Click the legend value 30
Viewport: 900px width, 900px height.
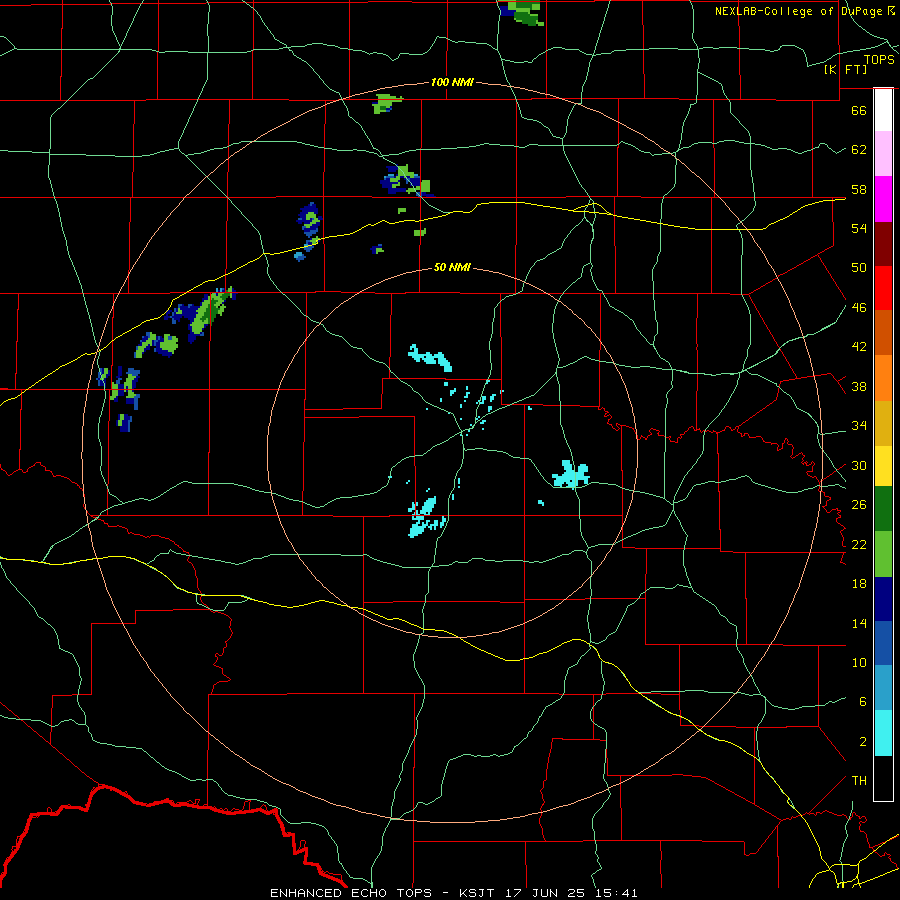pyautogui.click(x=859, y=465)
